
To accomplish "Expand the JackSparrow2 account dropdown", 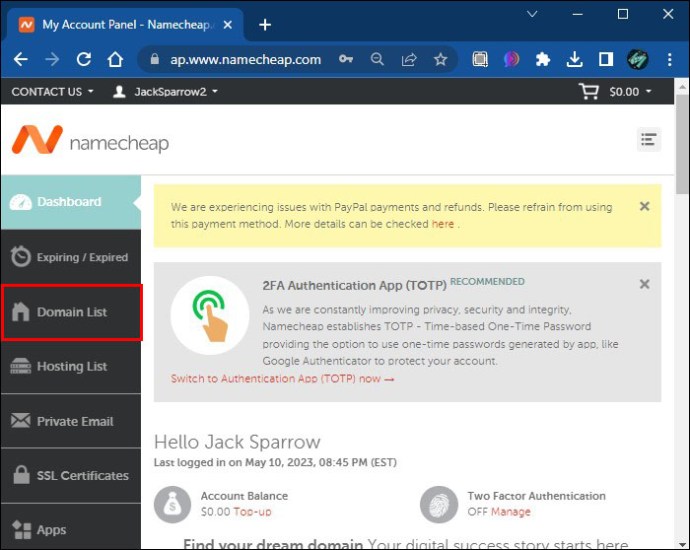I will pyautogui.click(x=165, y=92).
